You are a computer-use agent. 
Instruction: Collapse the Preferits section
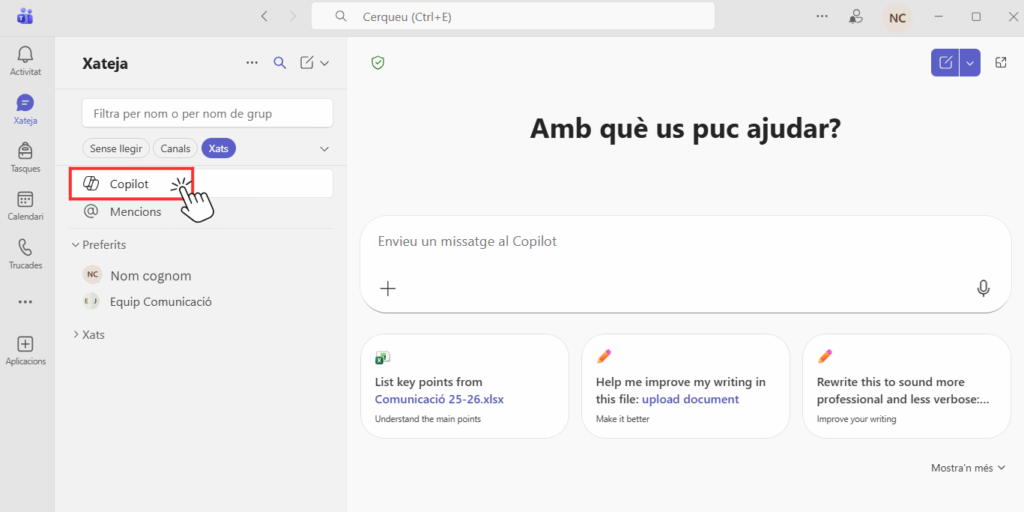[x=76, y=244]
